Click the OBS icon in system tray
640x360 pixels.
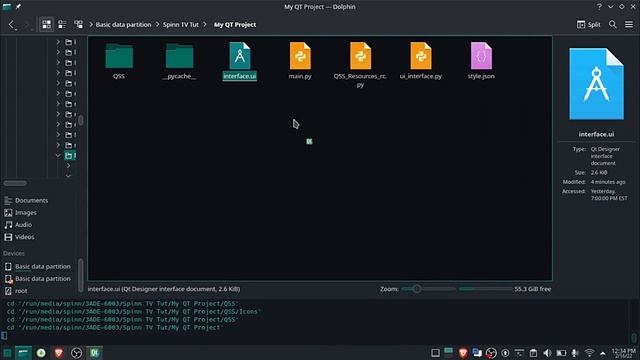point(491,353)
